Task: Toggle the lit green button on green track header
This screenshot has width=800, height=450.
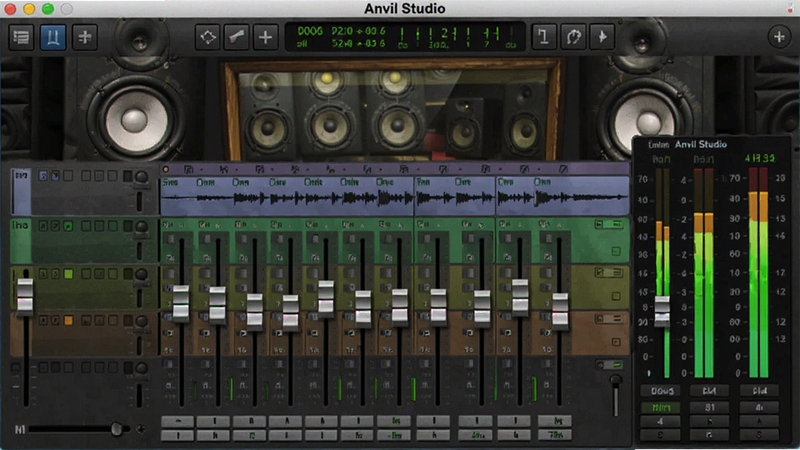Action: [x=68, y=226]
